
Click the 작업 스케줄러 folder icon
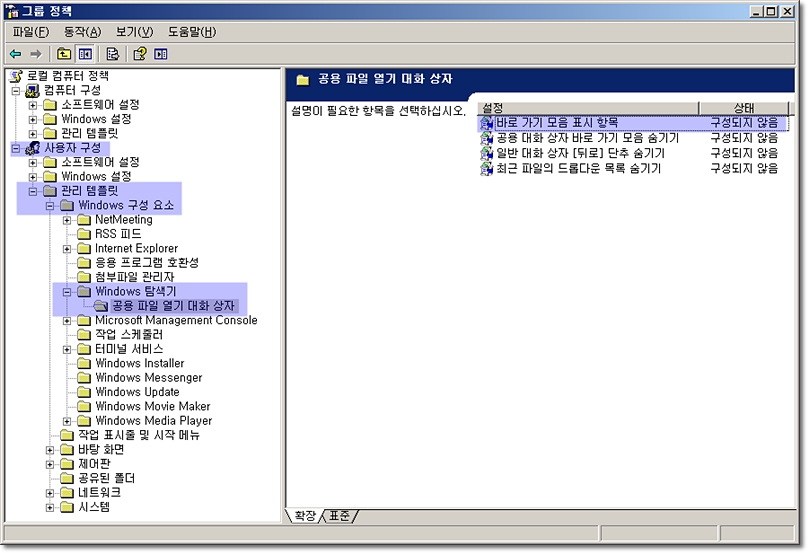[83, 334]
